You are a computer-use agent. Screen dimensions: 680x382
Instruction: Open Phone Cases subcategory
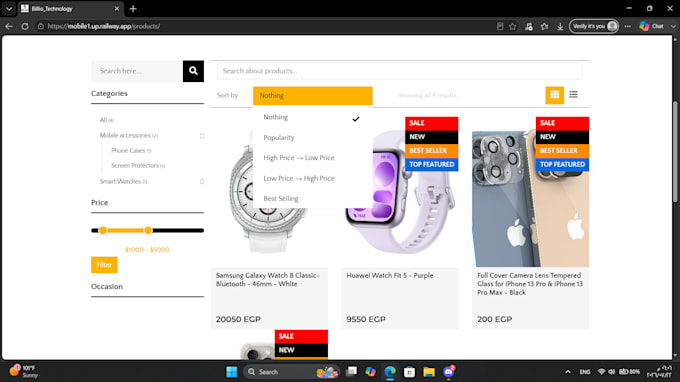(x=131, y=150)
